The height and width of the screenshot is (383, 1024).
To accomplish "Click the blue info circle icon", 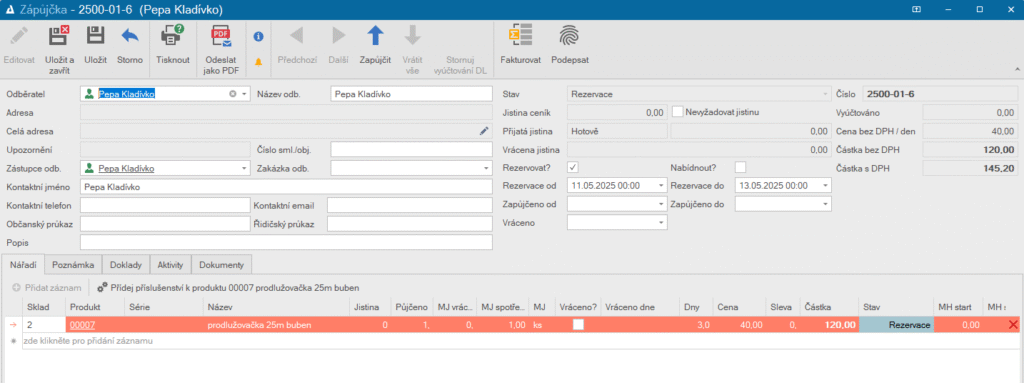I will click(258, 37).
